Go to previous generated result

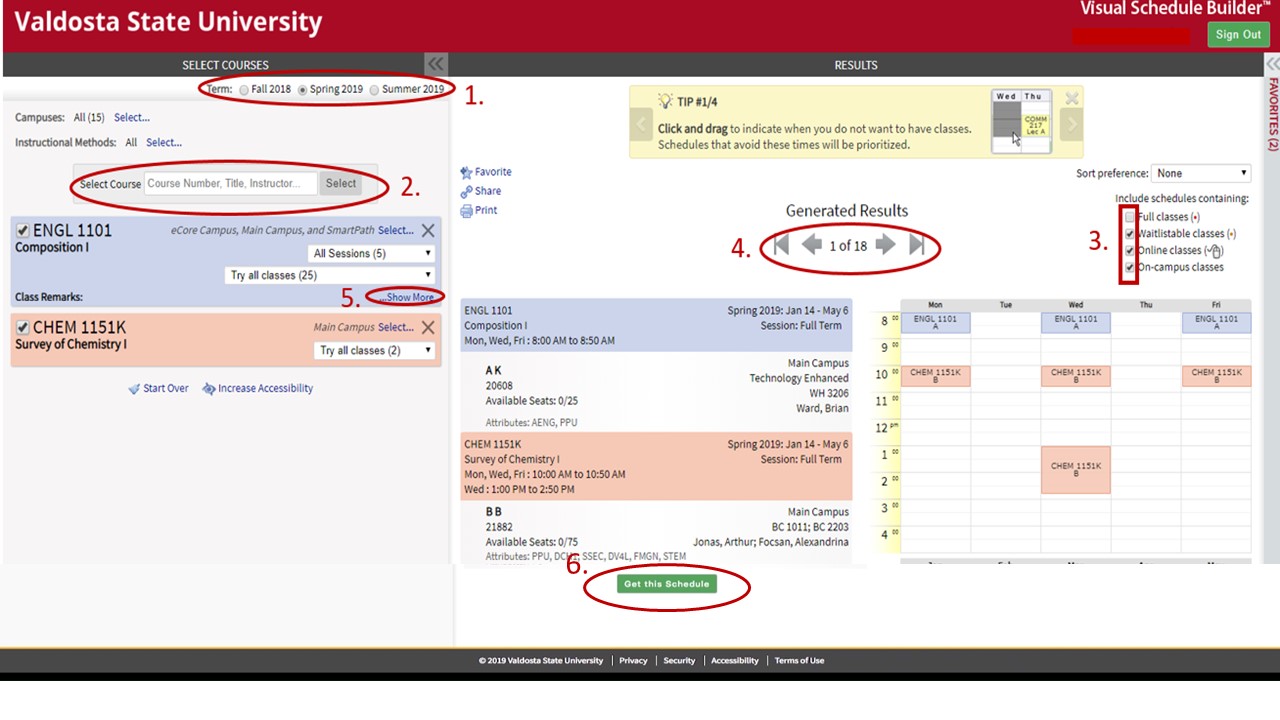pos(812,245)
